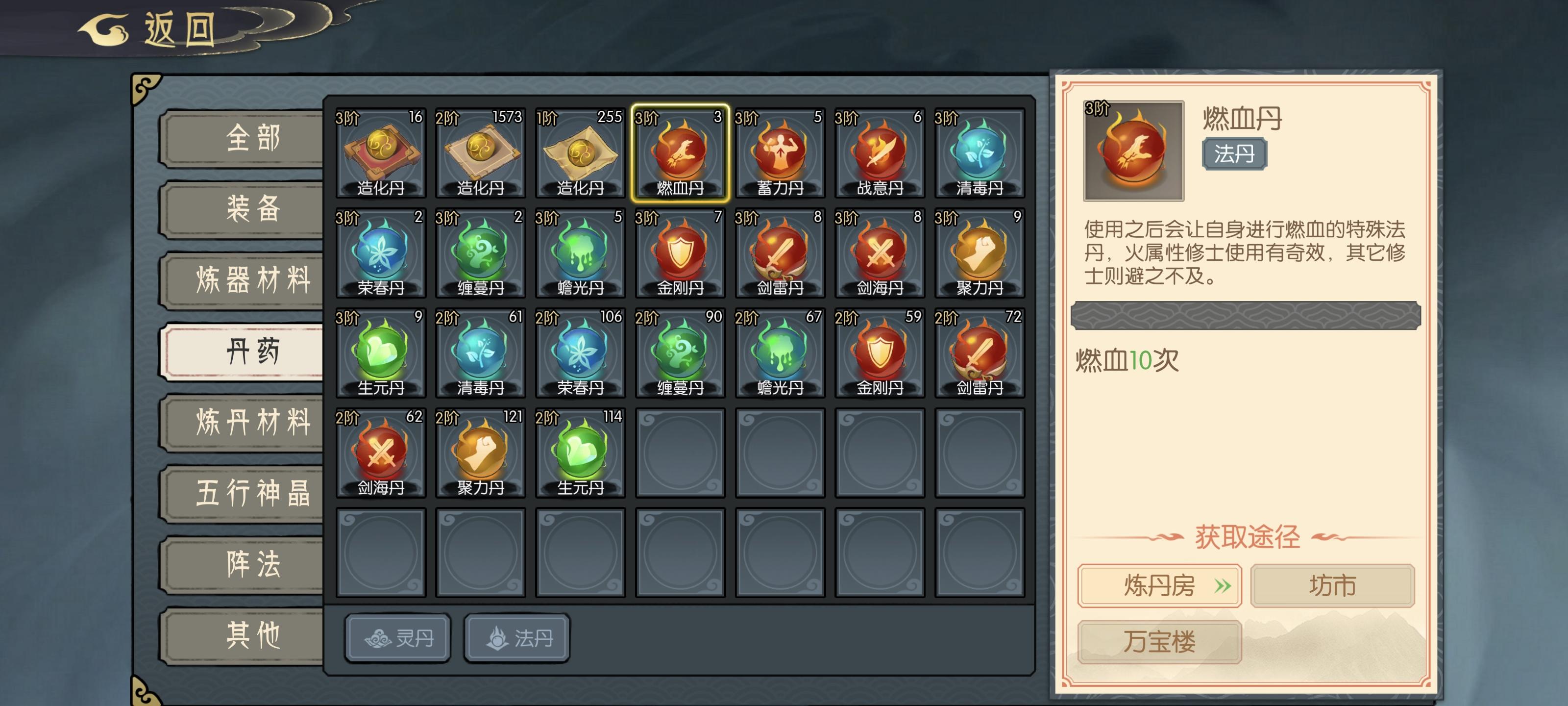Select the 3阶 荣春丹 flower pill
This screenshot has height=706, width=1568.
coord(380,253)
